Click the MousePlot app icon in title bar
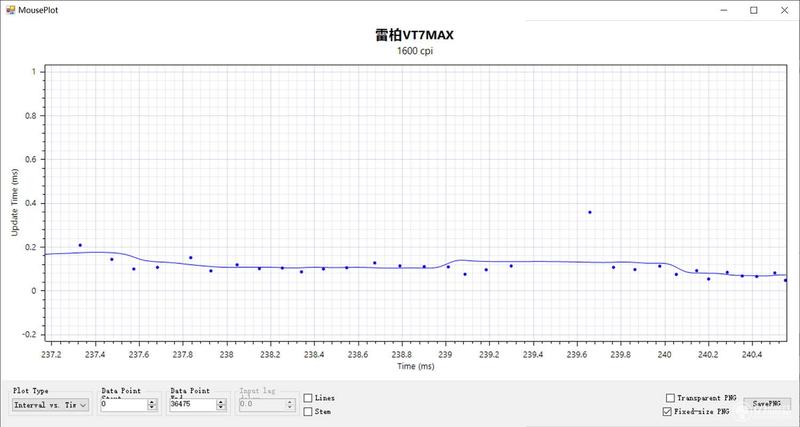The height and width of the screenshot is (427, 800). (x=10, y=10)
